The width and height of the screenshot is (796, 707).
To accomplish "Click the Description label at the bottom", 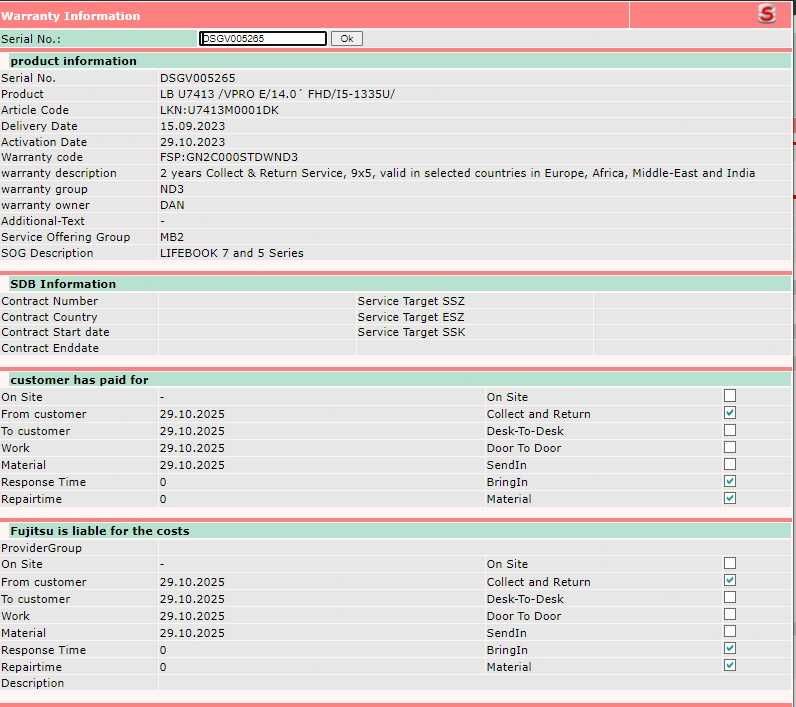I will pos(32,683).
